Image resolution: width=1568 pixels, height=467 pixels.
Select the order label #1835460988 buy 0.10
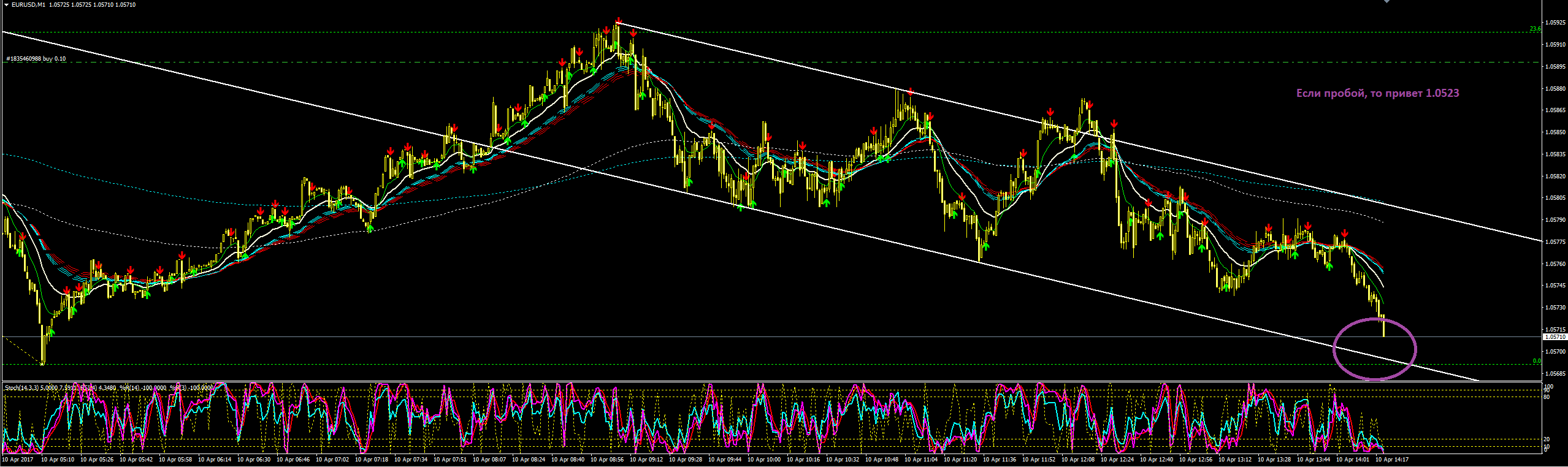pos(36,59)
